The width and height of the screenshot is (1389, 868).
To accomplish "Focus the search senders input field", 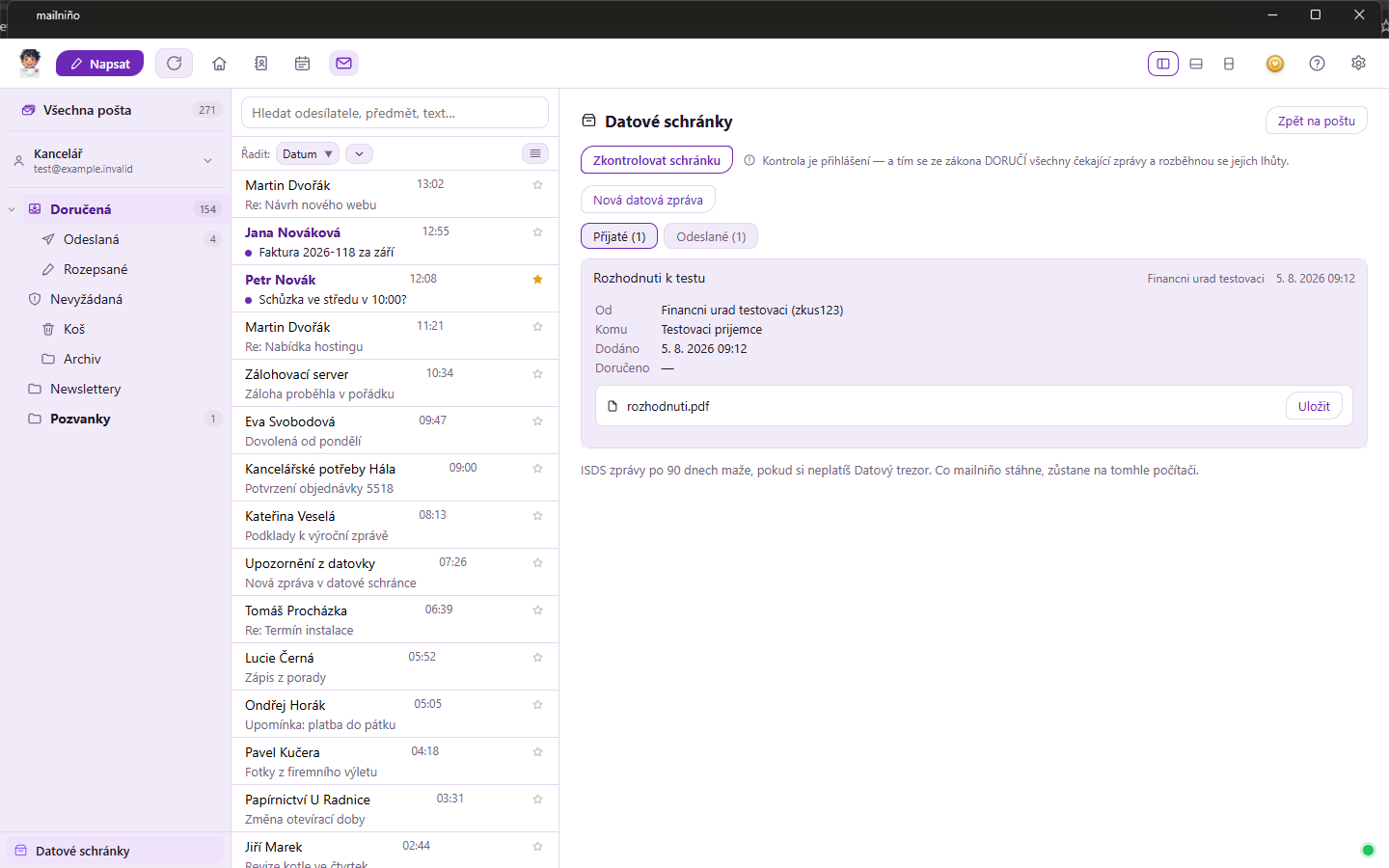I will 395,113.
